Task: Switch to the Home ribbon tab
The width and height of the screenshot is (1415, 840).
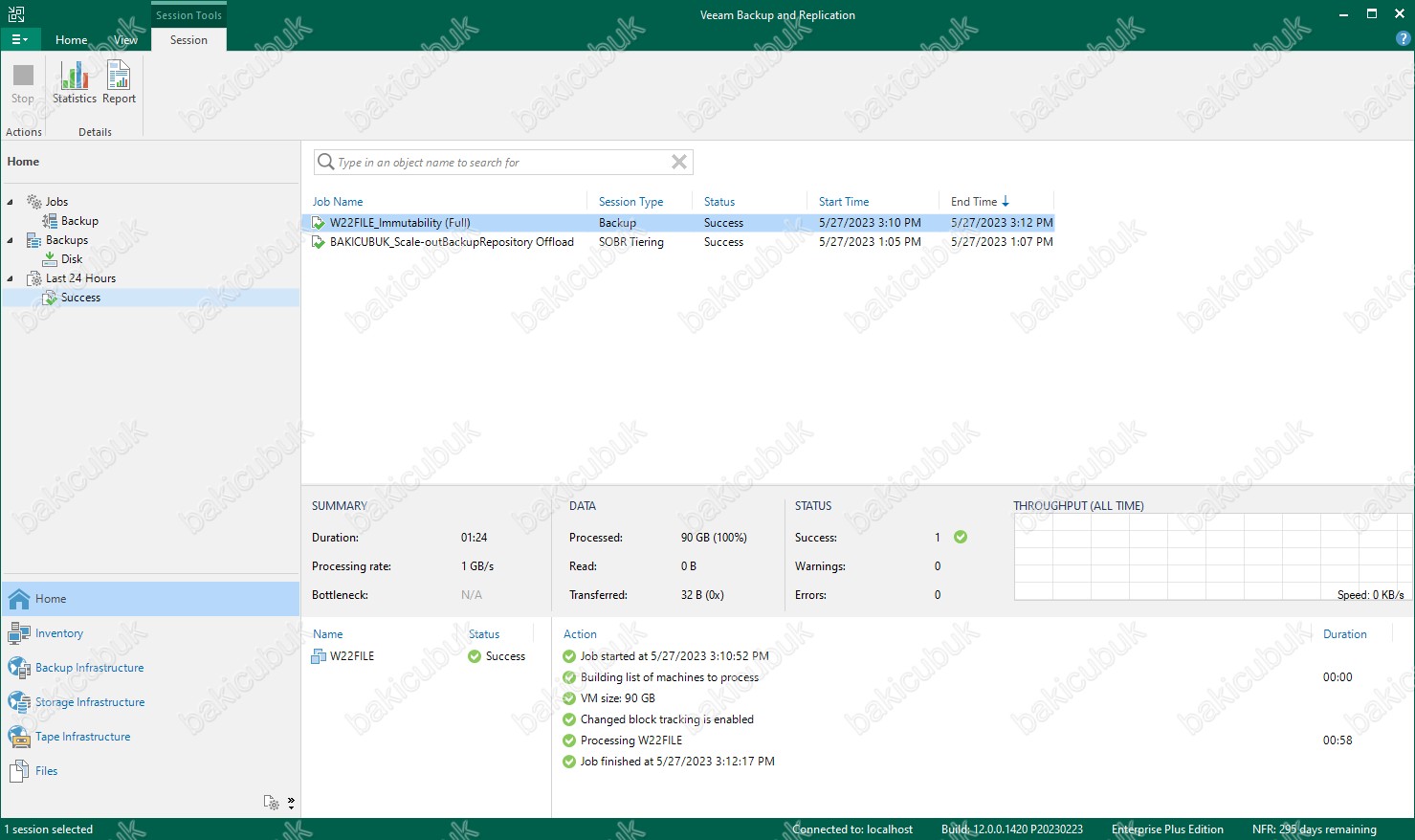Action: (71, 40)
